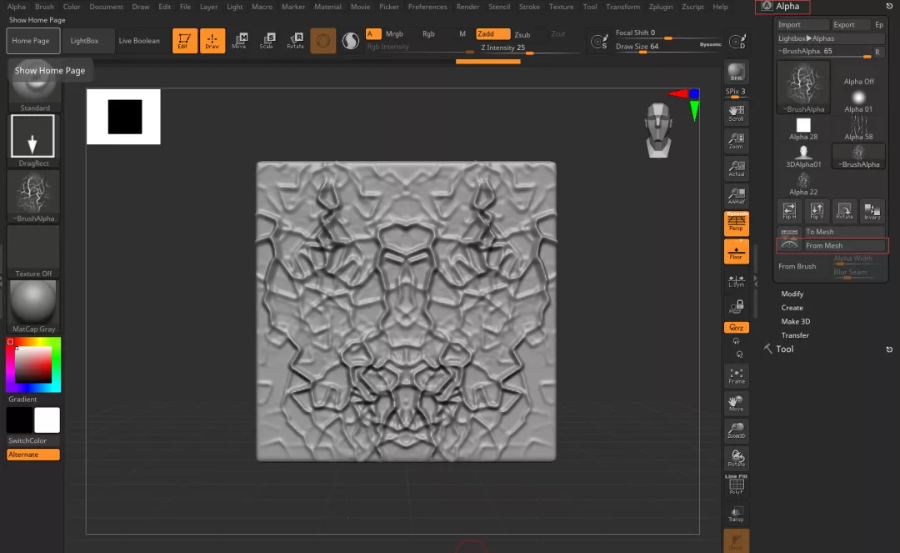Expand the Create subpalette
The width and height of the screenshot is (900, 553).
pyautogui.click(x=792, y=307)
